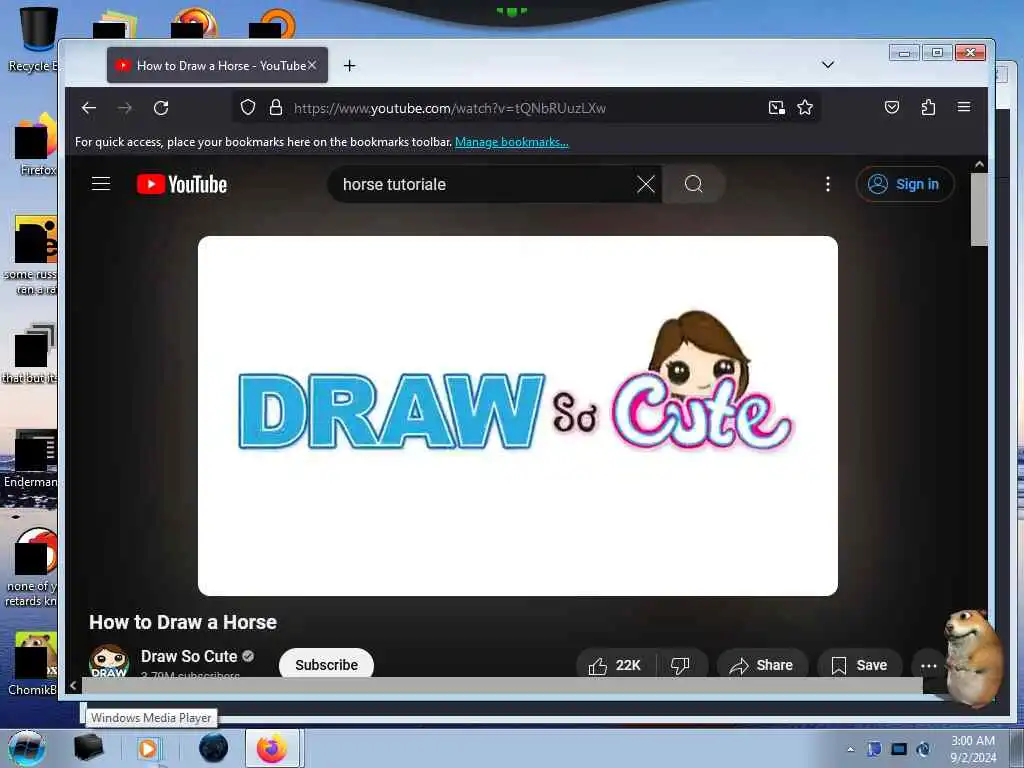Viewport: 1024px width, 768px height.
Task: Expand the list all tabs chevron
Action: point(827,65)
